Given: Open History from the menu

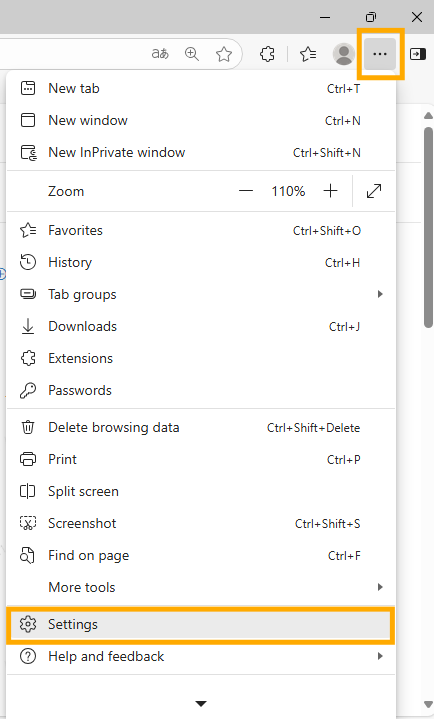Looking at the screenshot, I should 201,262.
